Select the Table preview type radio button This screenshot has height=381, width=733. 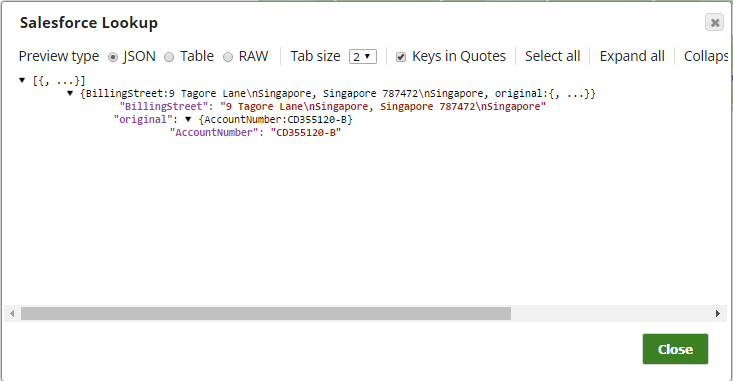pyautogui.click(x=169, y=57)
